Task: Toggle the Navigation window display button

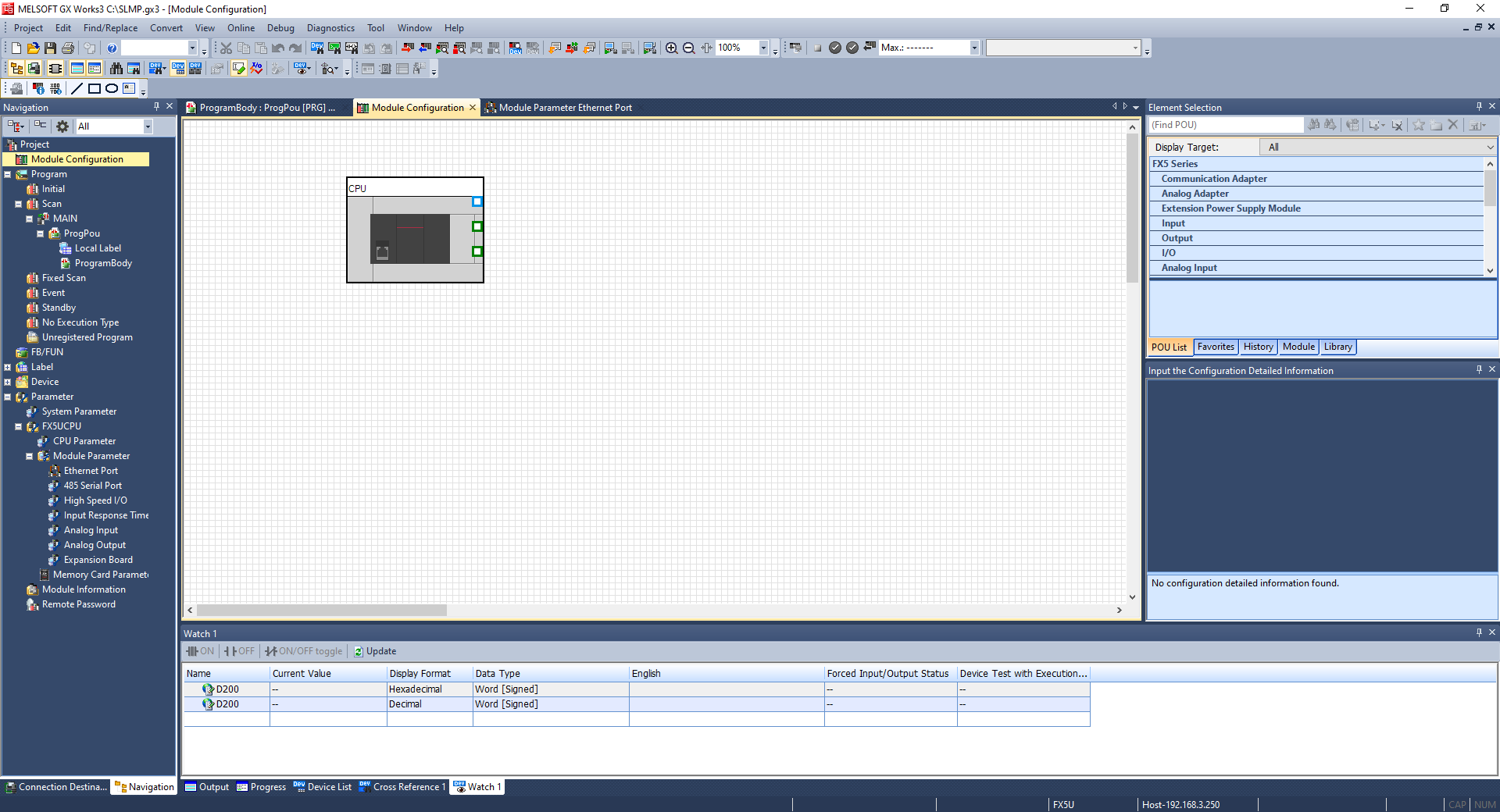Action: [x=16, y=68]
